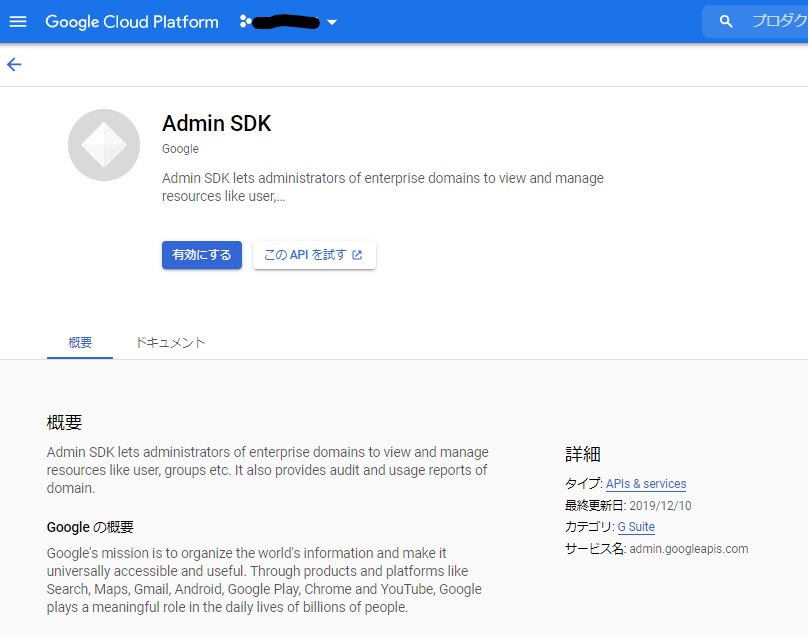
Task: Click the 有効にする enable button
Action: tap(201, 255)
